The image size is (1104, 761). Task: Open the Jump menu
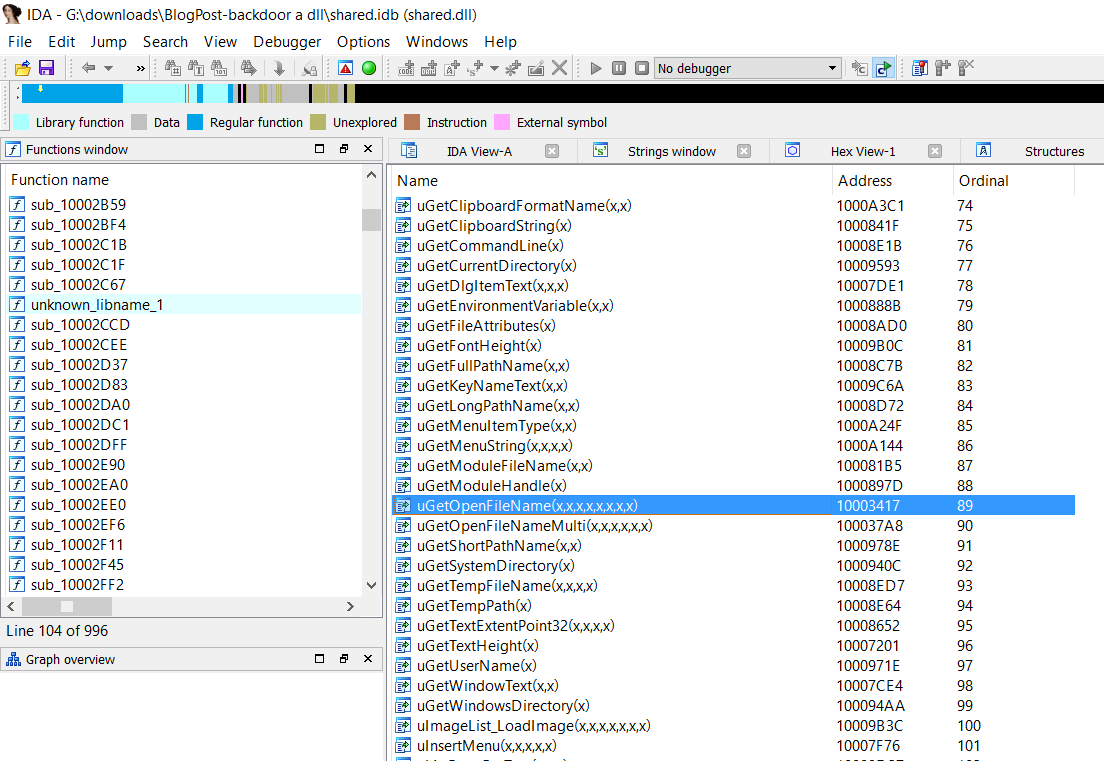(108, 42)
